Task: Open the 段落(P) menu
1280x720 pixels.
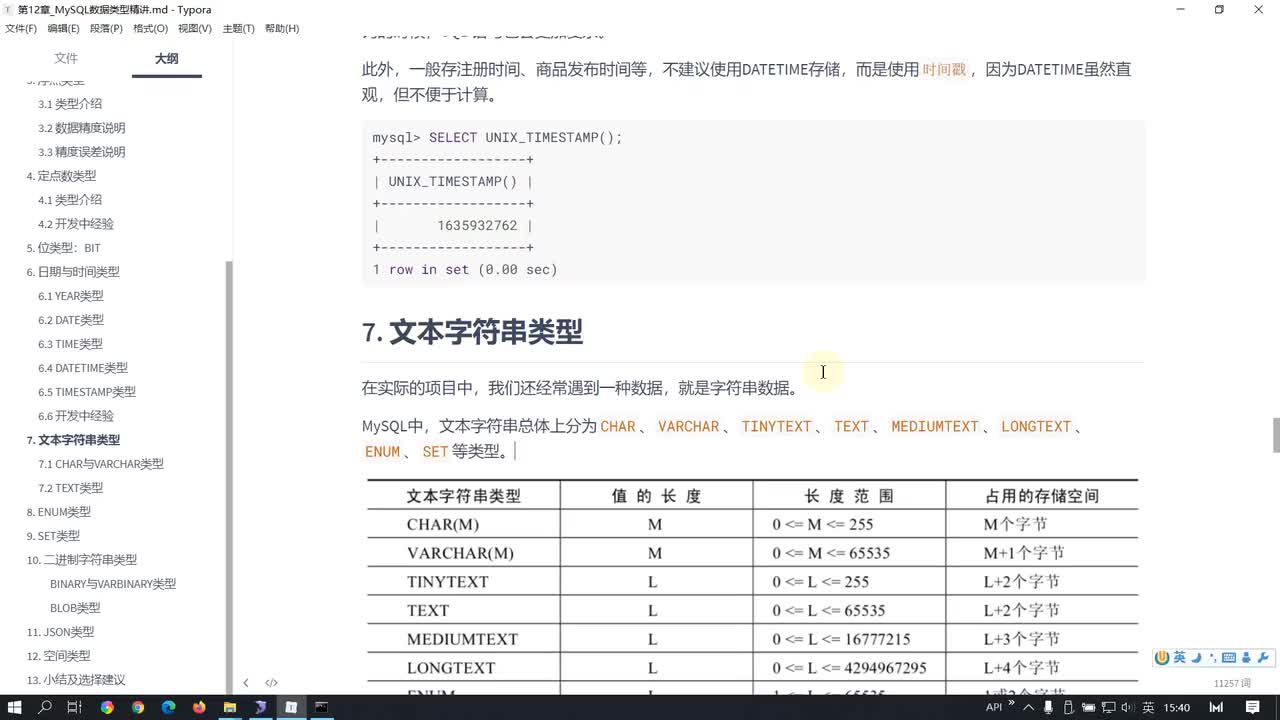Action: (x=106, y=28)
